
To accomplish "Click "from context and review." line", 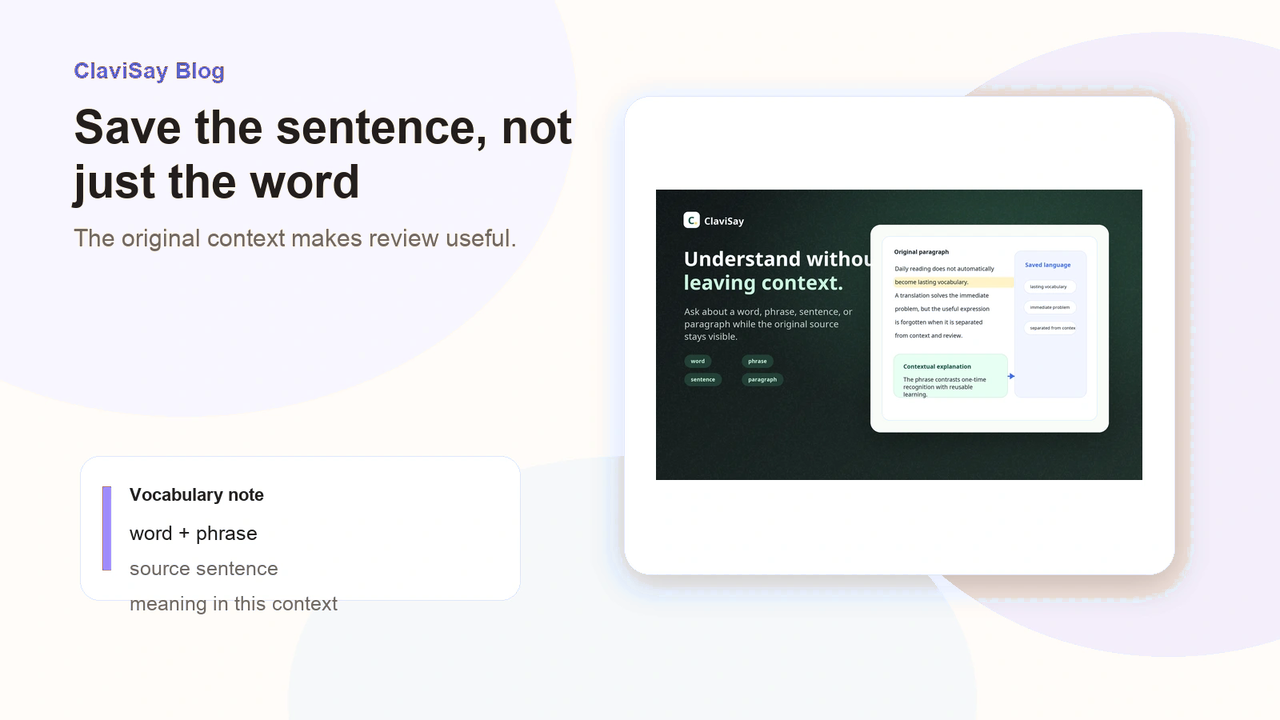I will (929, 336).
